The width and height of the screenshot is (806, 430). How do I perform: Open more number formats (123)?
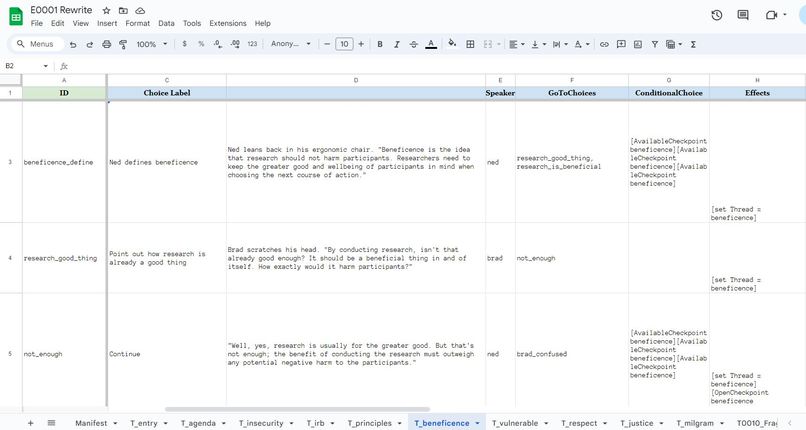[252, 44]
